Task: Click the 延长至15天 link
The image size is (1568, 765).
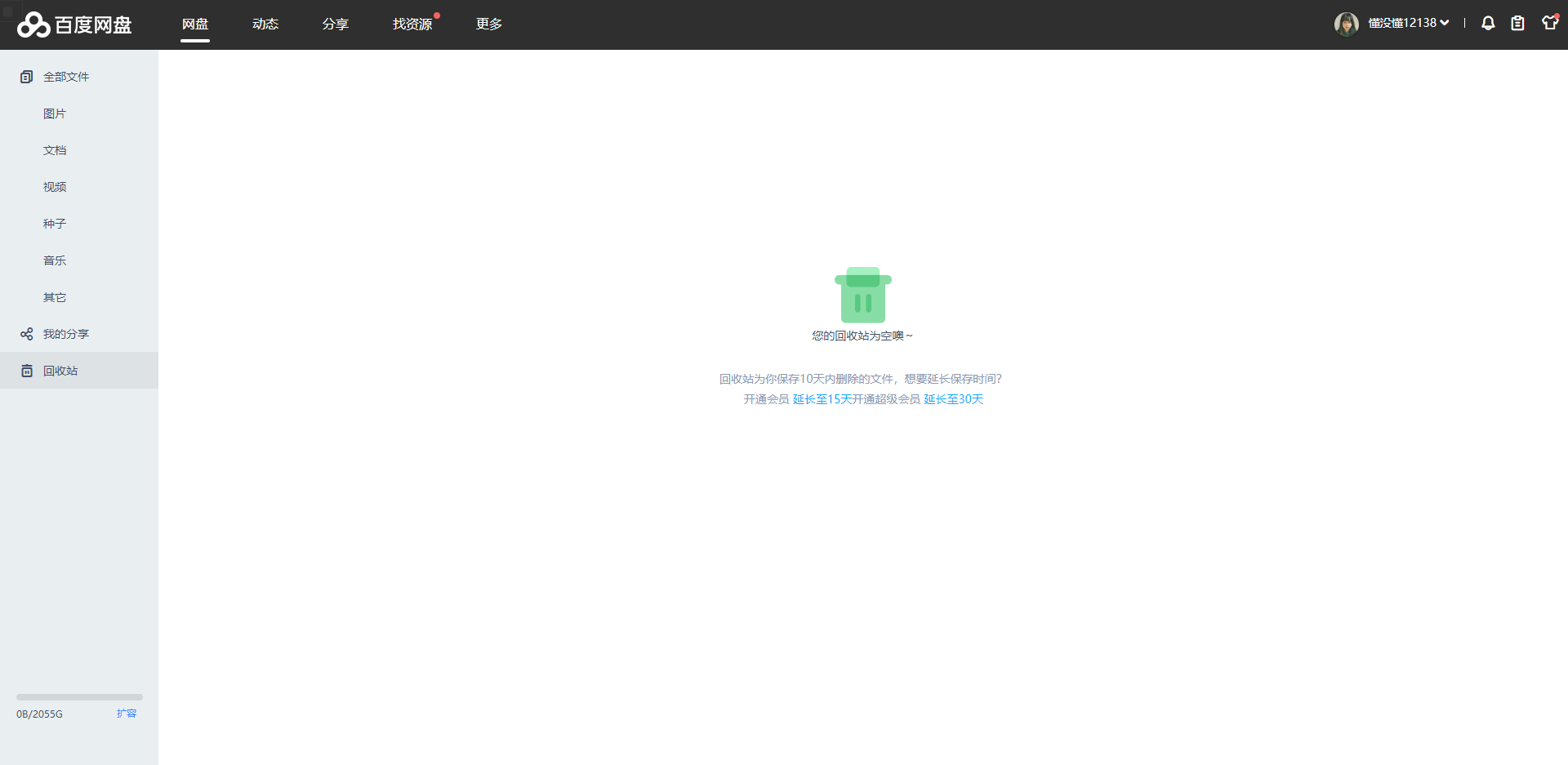Action: pos(822,399)
